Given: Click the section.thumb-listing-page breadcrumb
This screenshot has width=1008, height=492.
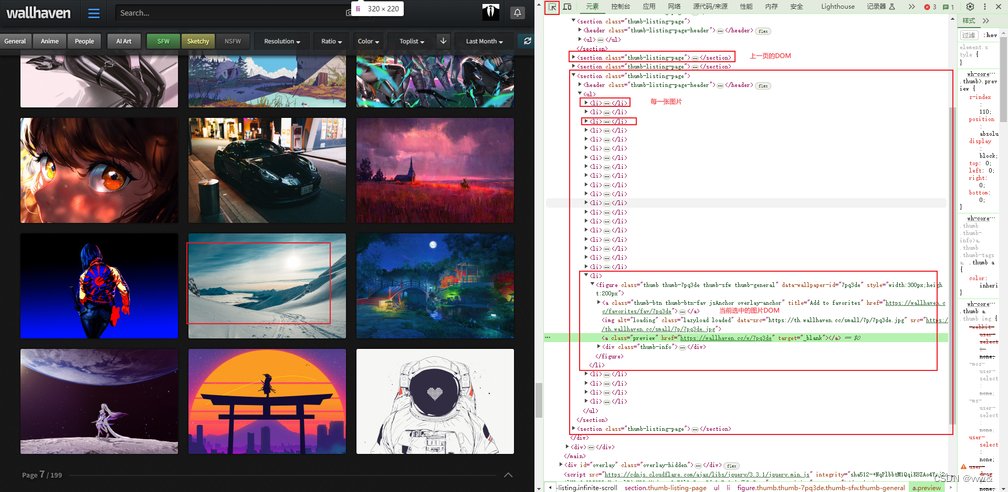Looking at the screenshot, I should pos(665,488).
